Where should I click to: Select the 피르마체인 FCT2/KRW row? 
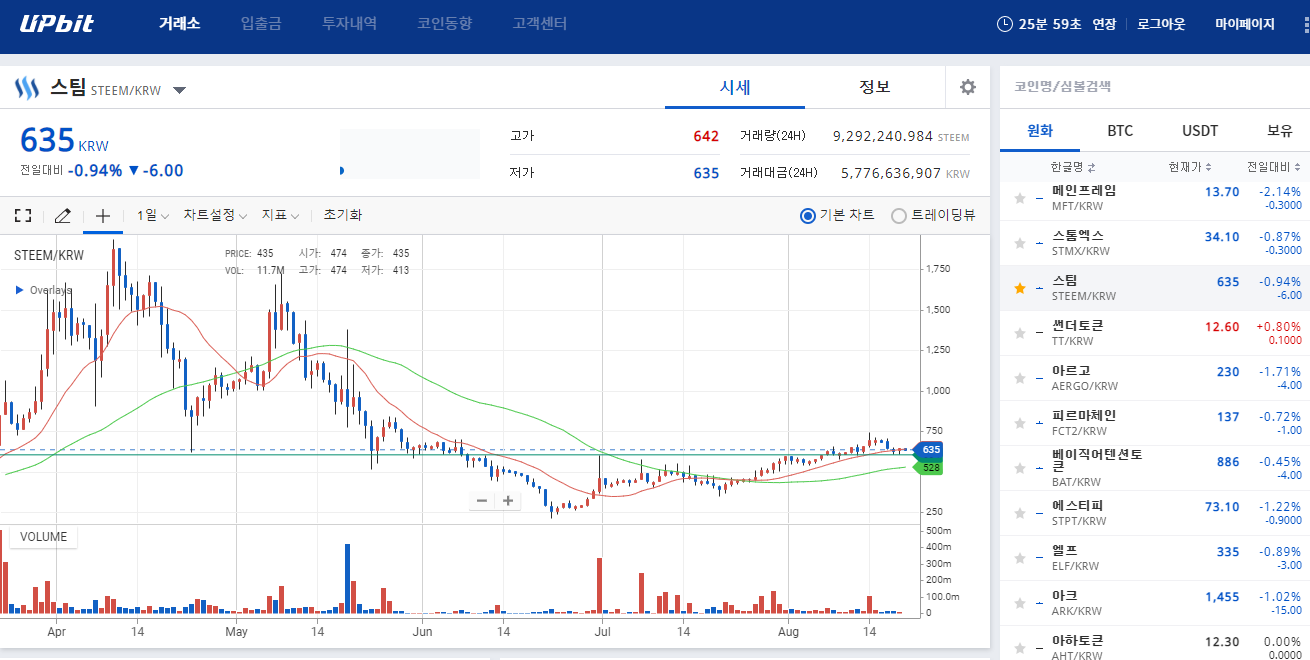[x=1155, y=423]
